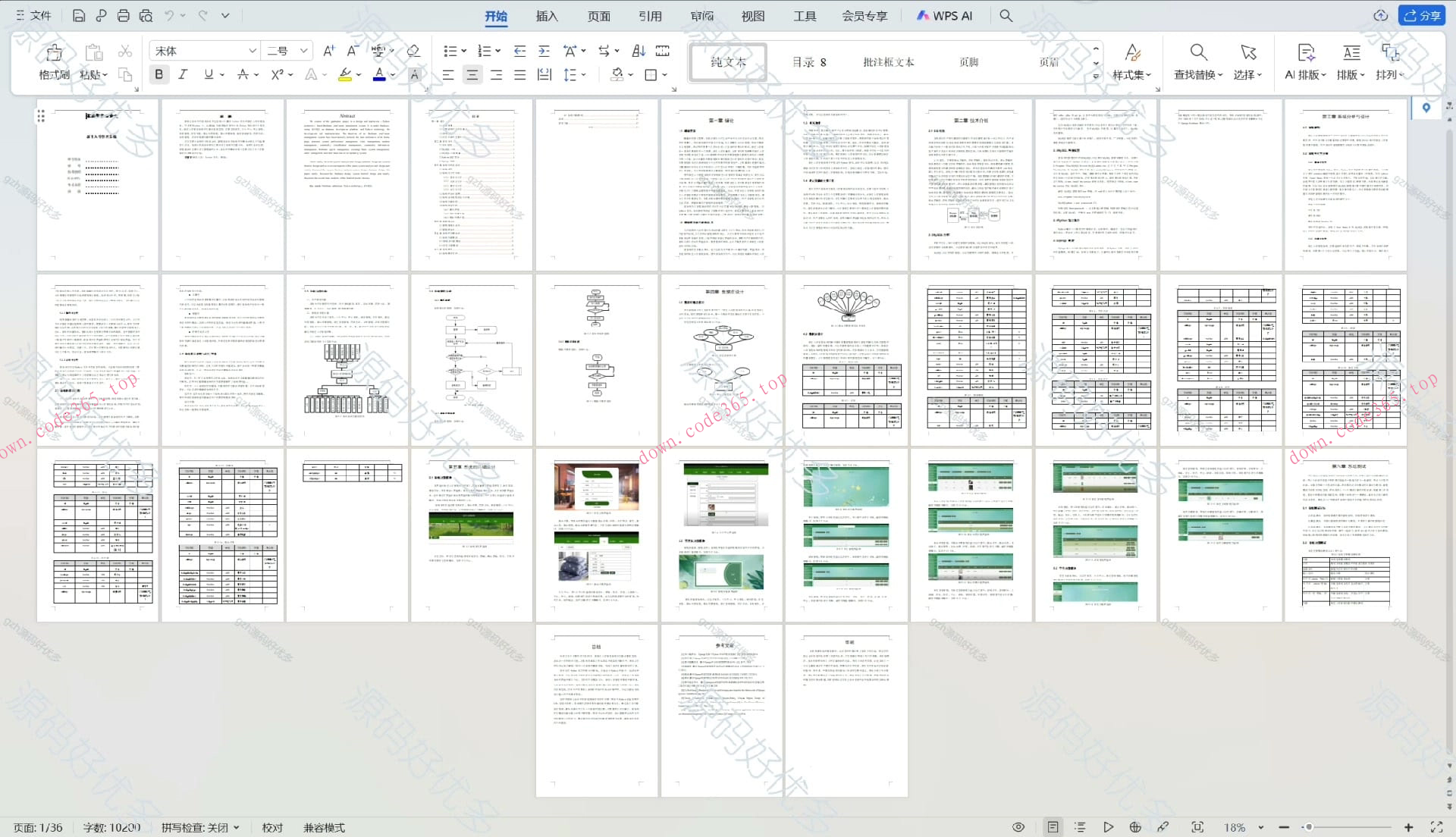Viewport: 1456px width, 837px height.
Task: Toggle italic formatting
Action: [183, 74]
